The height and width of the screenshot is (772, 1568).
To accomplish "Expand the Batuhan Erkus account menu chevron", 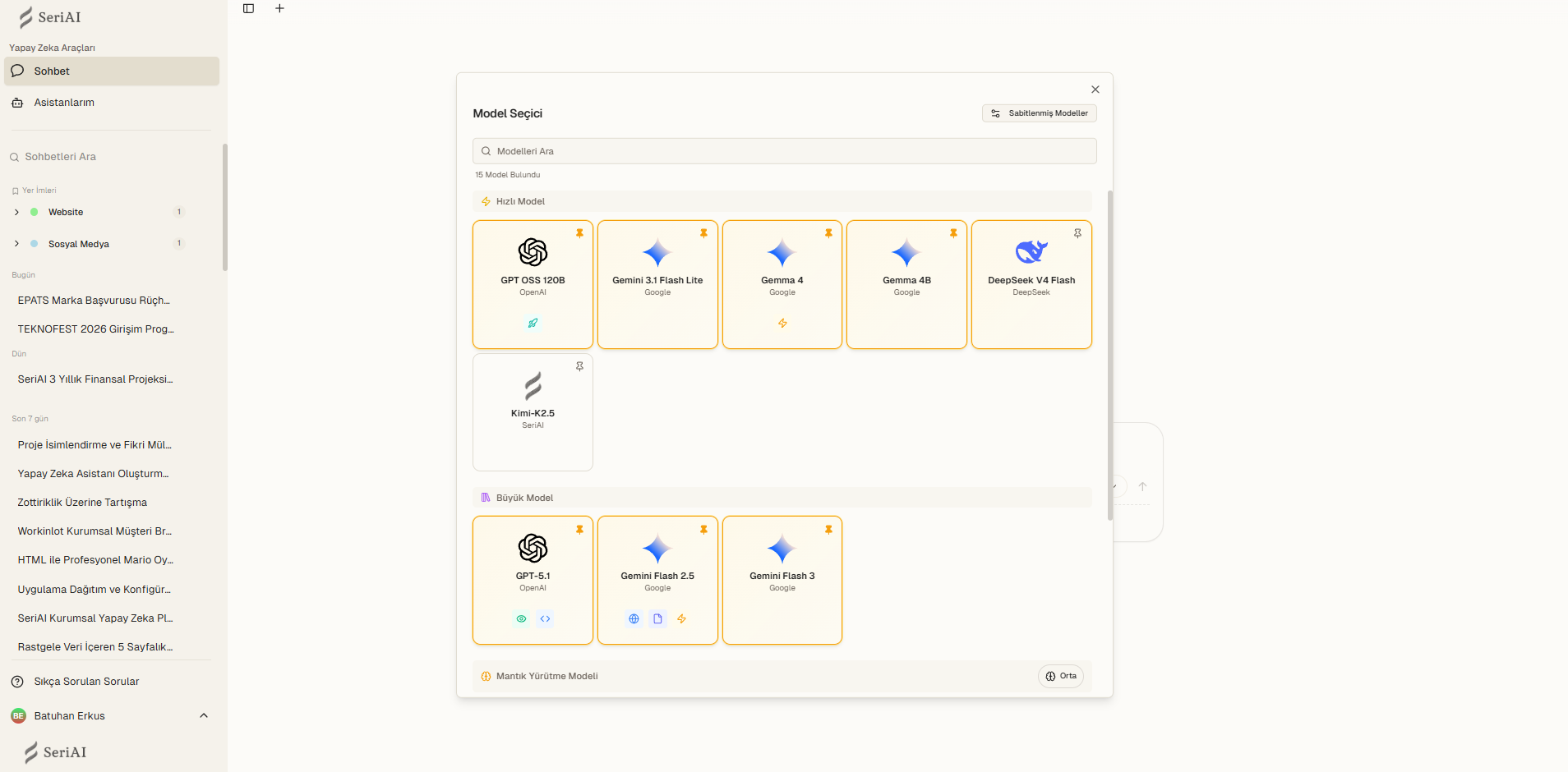I will (204, 716).
